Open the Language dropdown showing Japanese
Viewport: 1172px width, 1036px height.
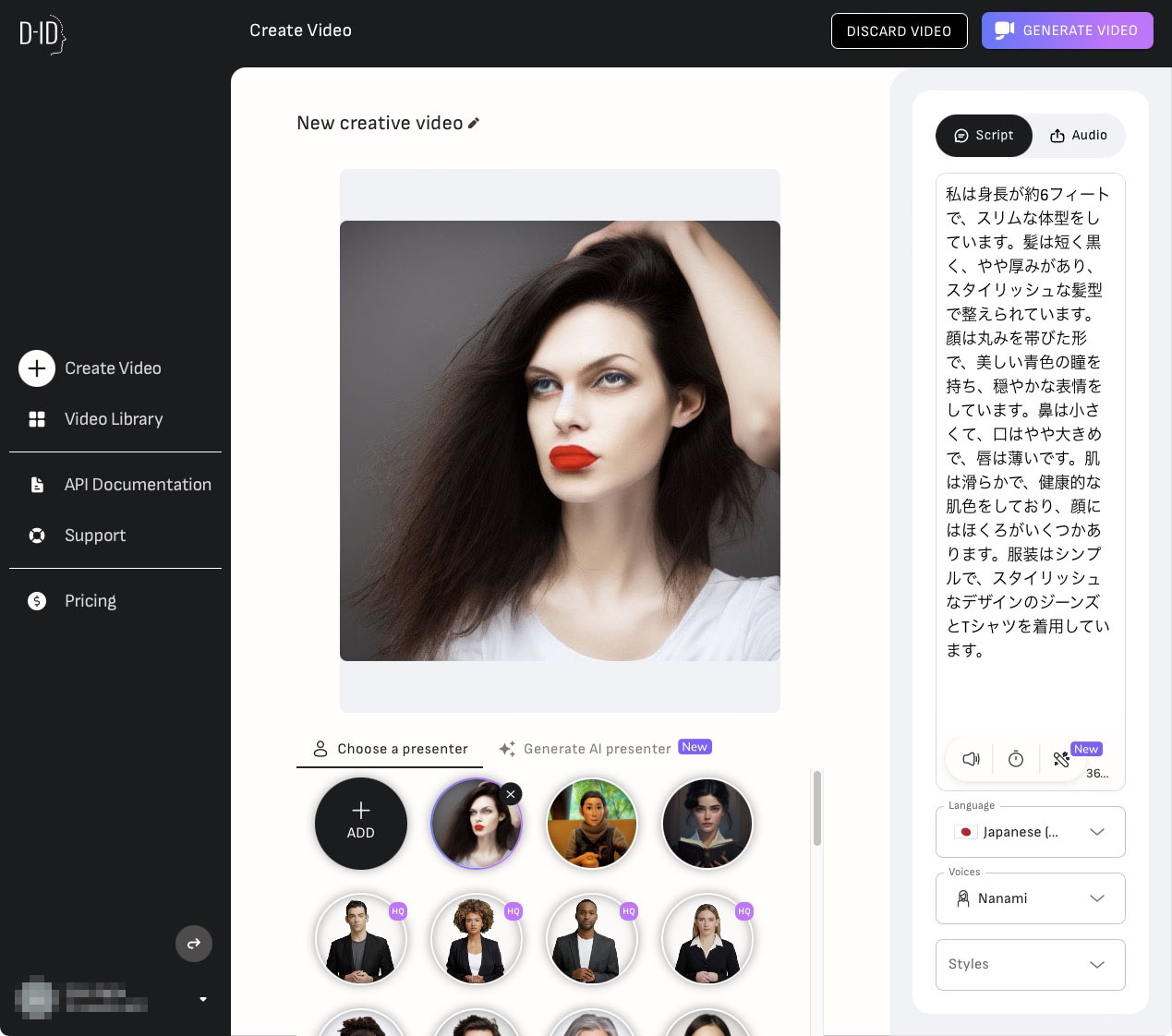(1030, 832)
